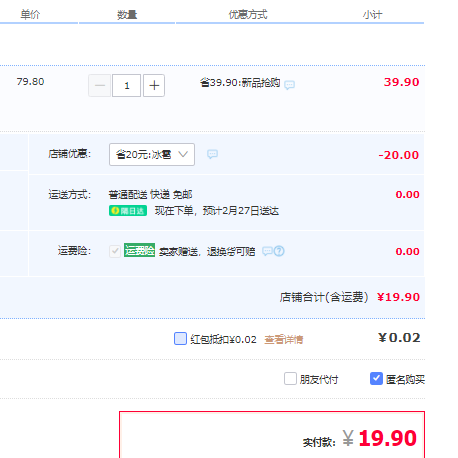Click the 优惠方式 column header

click(x=248, y=15)
